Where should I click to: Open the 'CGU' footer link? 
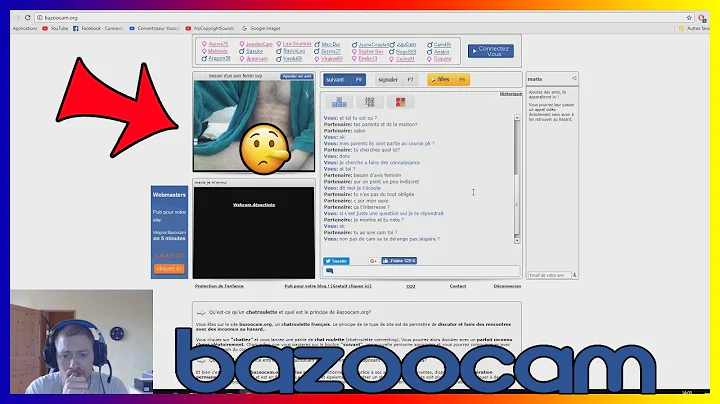click(411, 286)
